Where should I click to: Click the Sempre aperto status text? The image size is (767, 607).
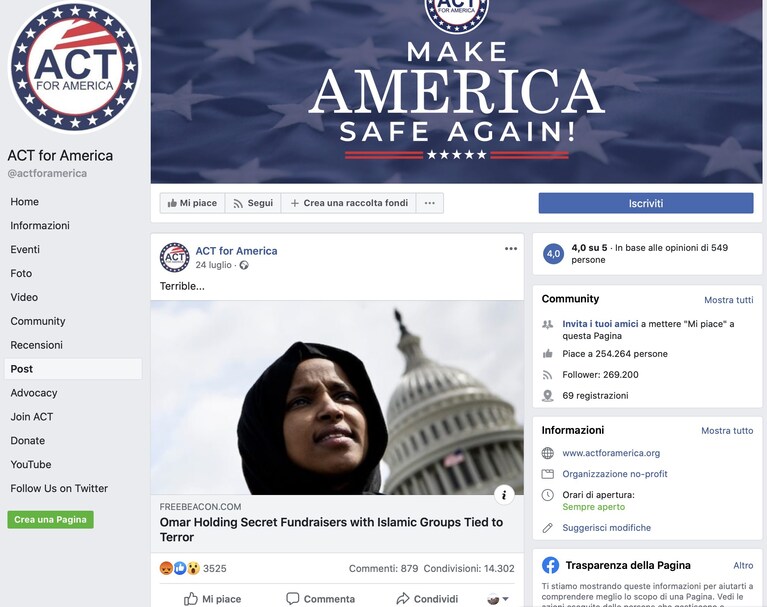pyautogui.click(x=593, y=507)
